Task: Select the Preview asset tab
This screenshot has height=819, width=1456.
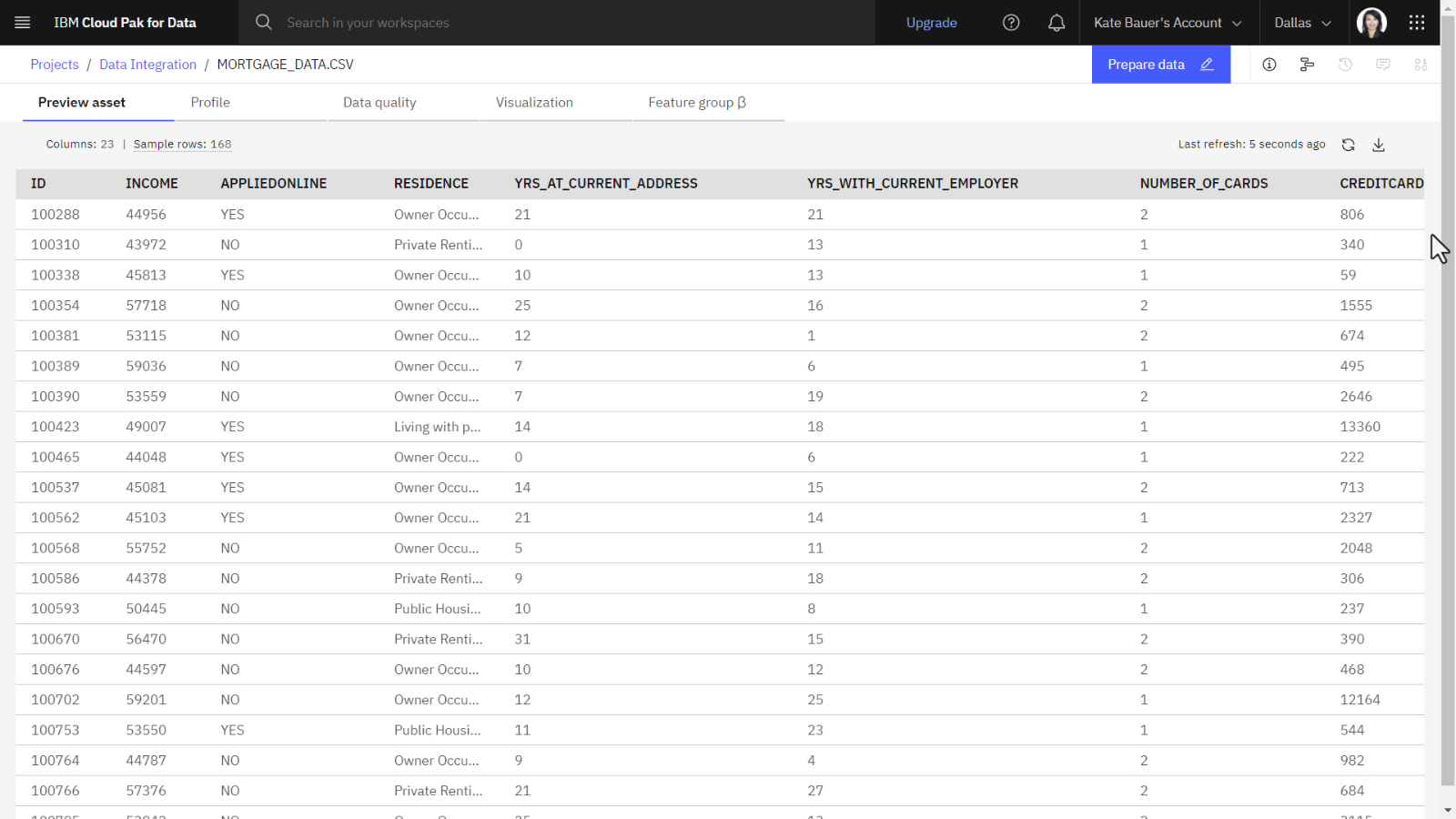Action: (x=98, y=103)
